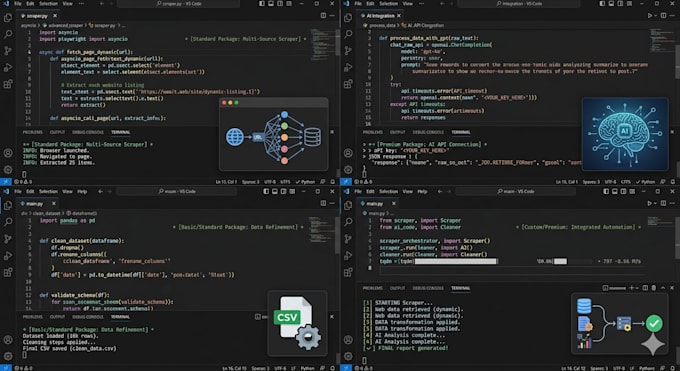
Task: Toggle primary sidebar in scraper.py title bar
Action: 262,3
